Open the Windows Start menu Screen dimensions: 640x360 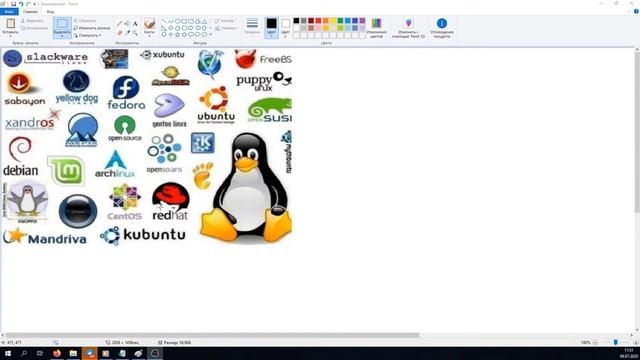pos(7,353)
